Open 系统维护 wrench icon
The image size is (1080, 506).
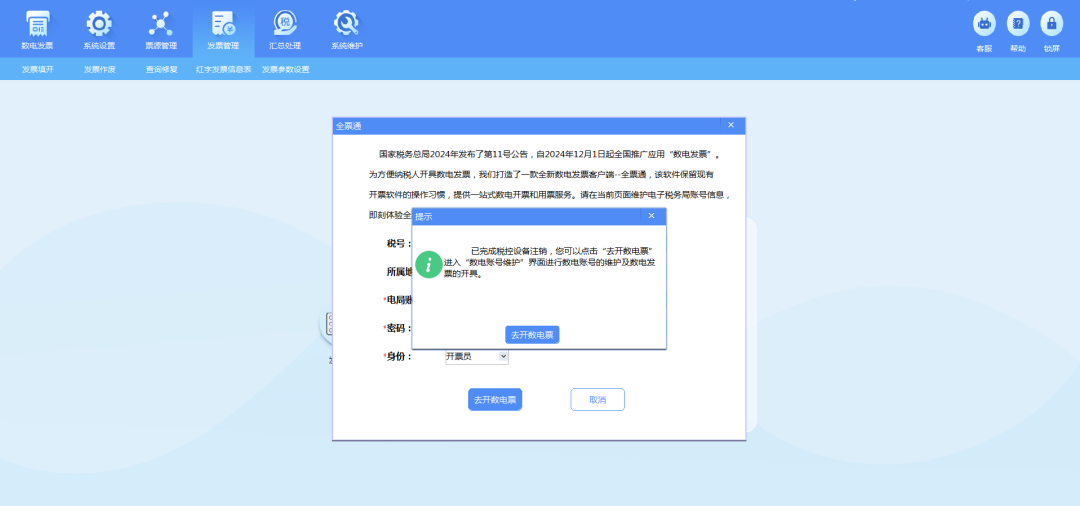[x=346, y=24]
